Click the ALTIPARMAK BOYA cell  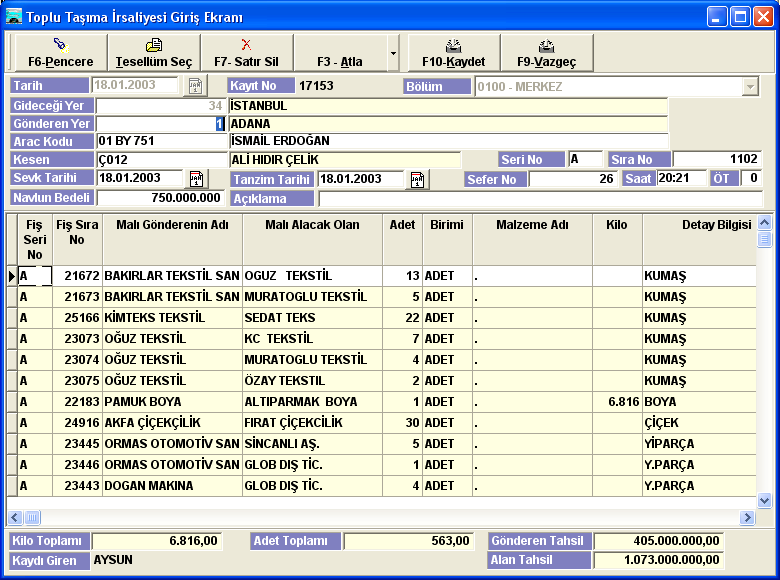[x=312, y=402]
